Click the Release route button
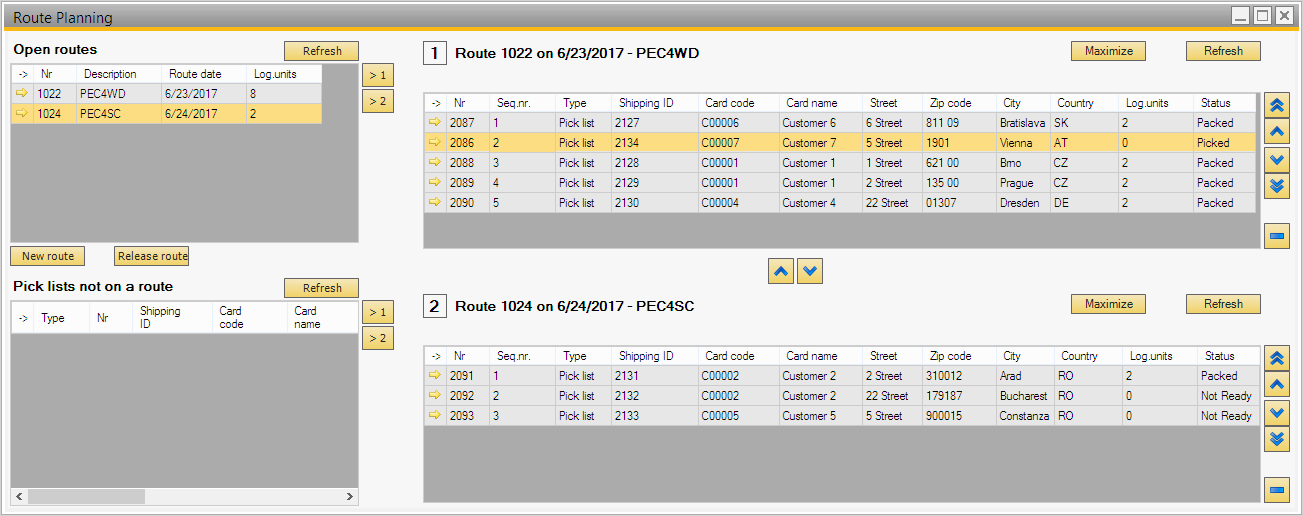The height and width of the screenshot is (516, 1303). [152, 256]
